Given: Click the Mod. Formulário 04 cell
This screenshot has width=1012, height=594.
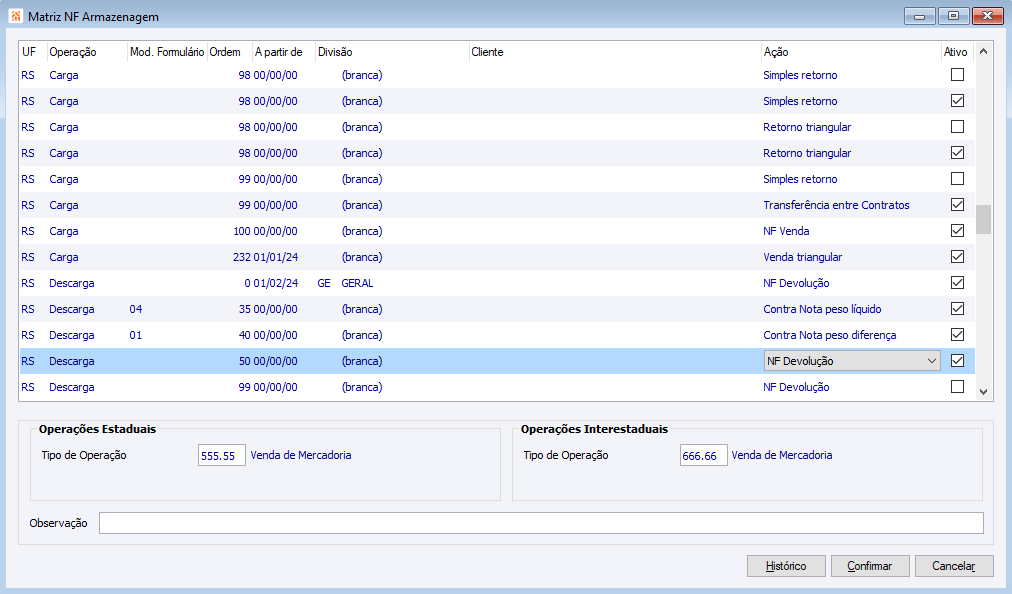Looking at the screenshot, I should pos(136,309).
